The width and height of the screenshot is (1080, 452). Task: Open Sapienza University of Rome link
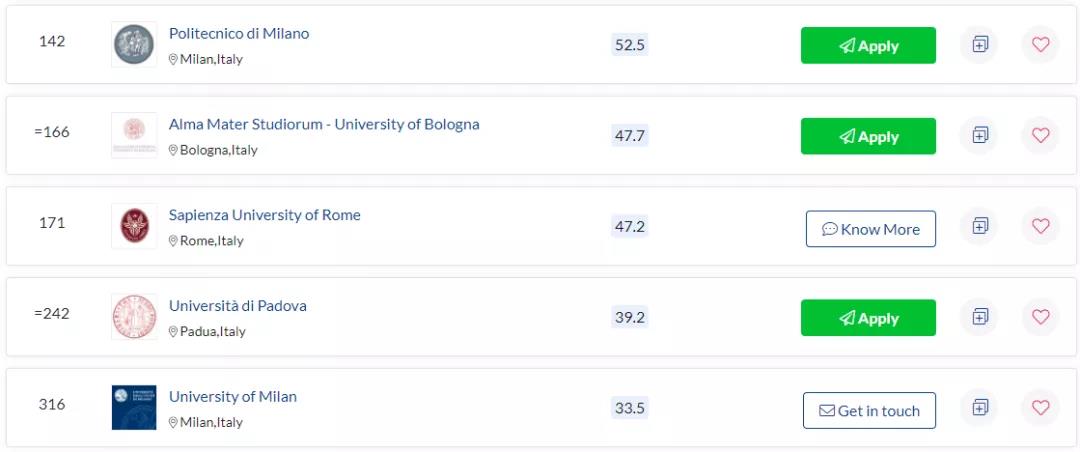(x=264, y=215)
